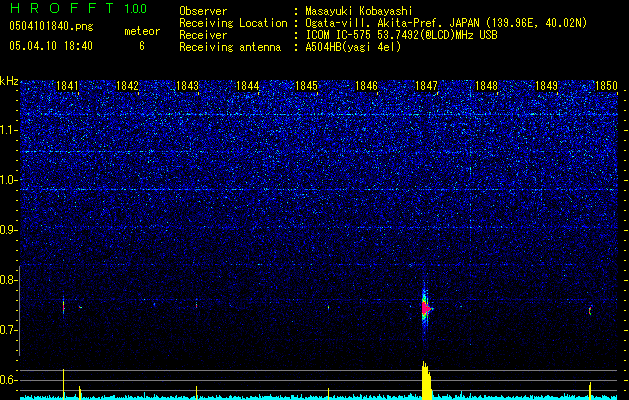This screenshot has width=629, height=400.
Task: Click the filename 0504101840.png
Action: coord(51,27)
